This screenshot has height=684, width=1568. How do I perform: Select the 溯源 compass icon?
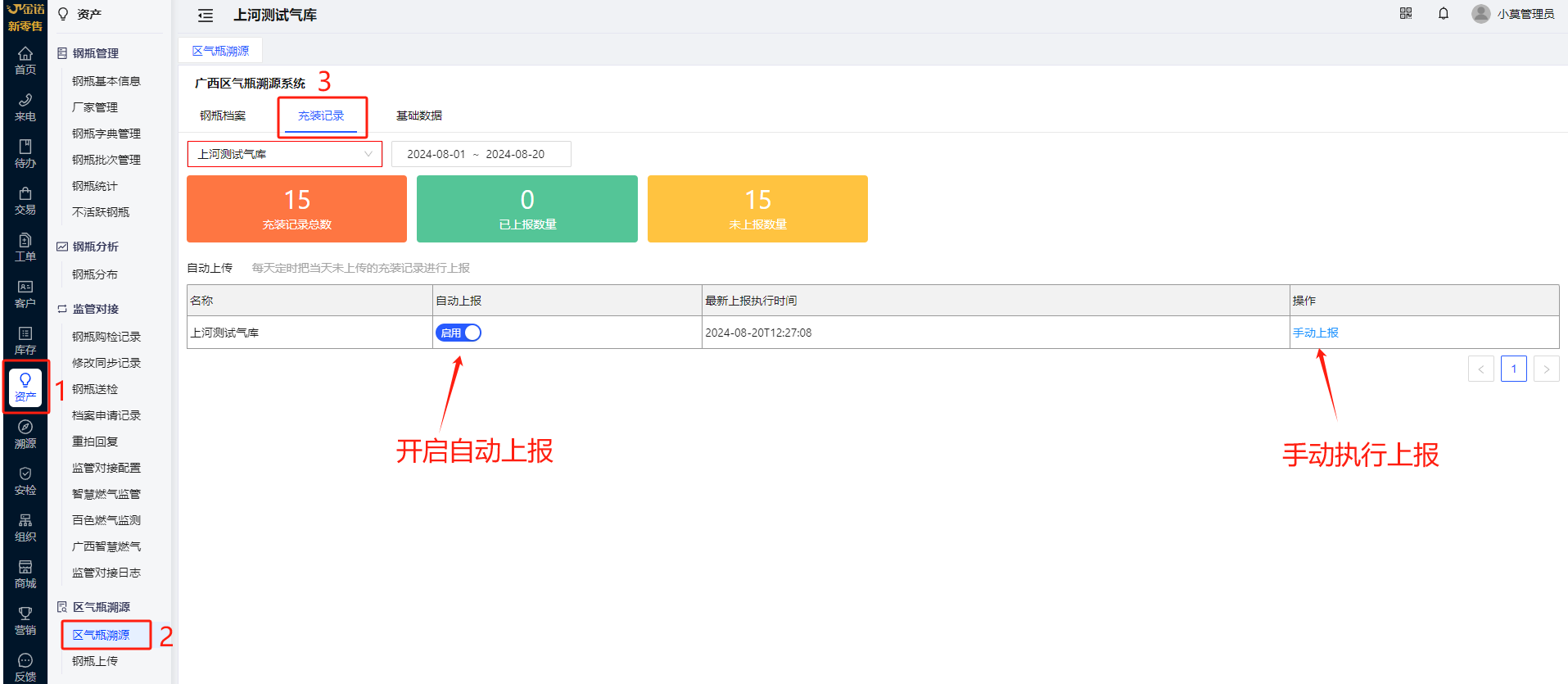pyautogui.click(x=25, y=433)
